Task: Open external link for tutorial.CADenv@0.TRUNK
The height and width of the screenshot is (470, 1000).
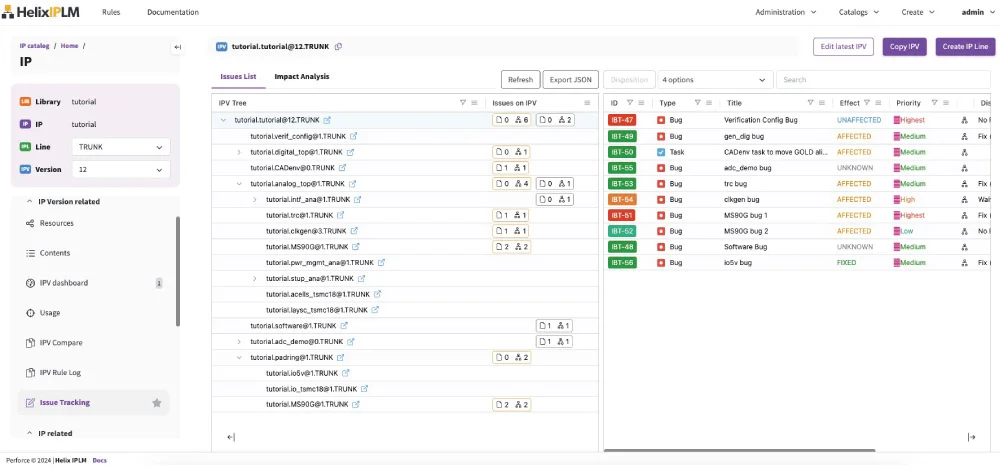Action: pos(342,168)
